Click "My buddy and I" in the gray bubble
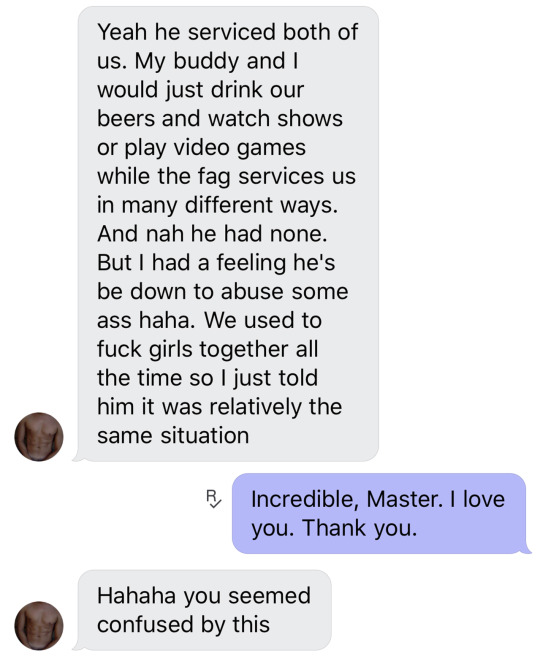Viewport: 540px width, 656px height. point(216,61)
